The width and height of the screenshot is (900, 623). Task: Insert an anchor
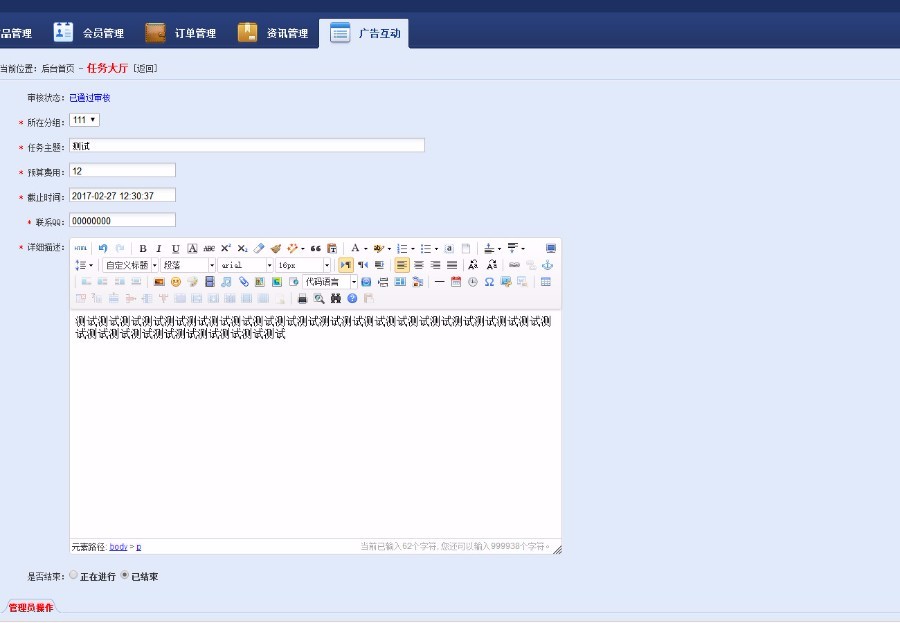548,265
